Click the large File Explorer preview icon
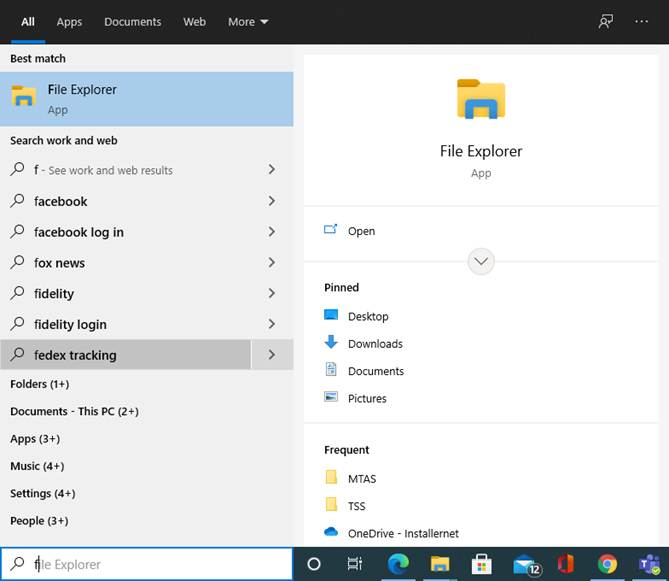The height and width of the screenshot is (581, 669). (x=481, y=99)
